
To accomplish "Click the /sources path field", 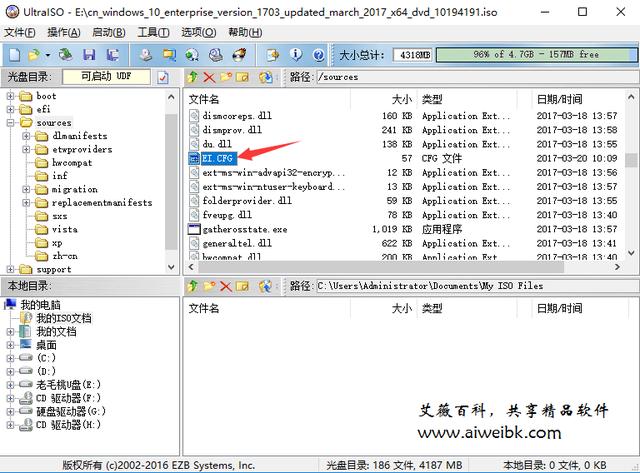I will [x=477, y=77].
